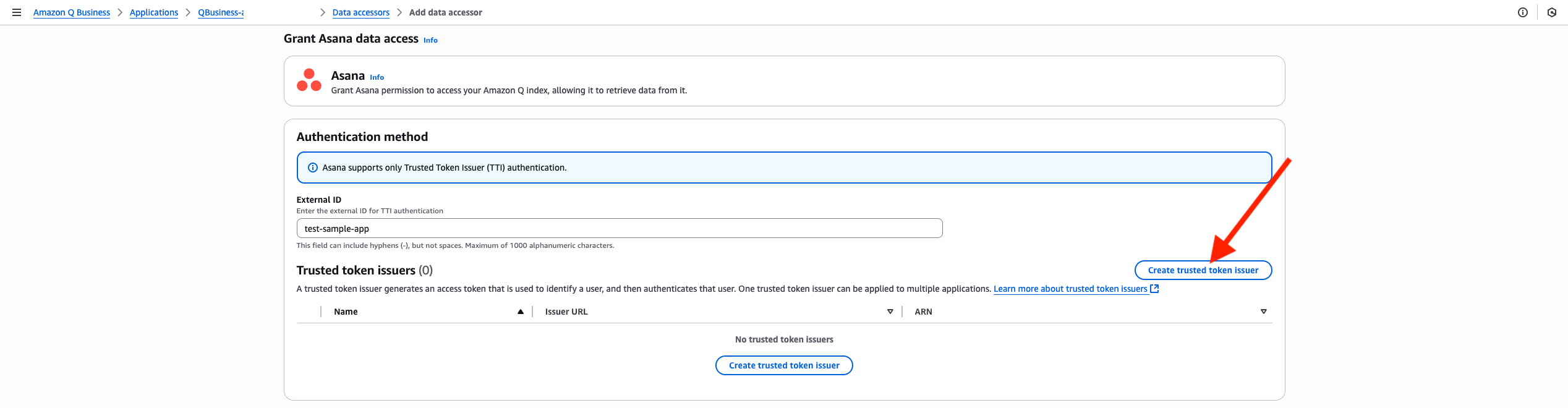Click the ARN column sort arrow
The height and width of the screenshot is (408, 1568).
click(x=1264, y=312)
